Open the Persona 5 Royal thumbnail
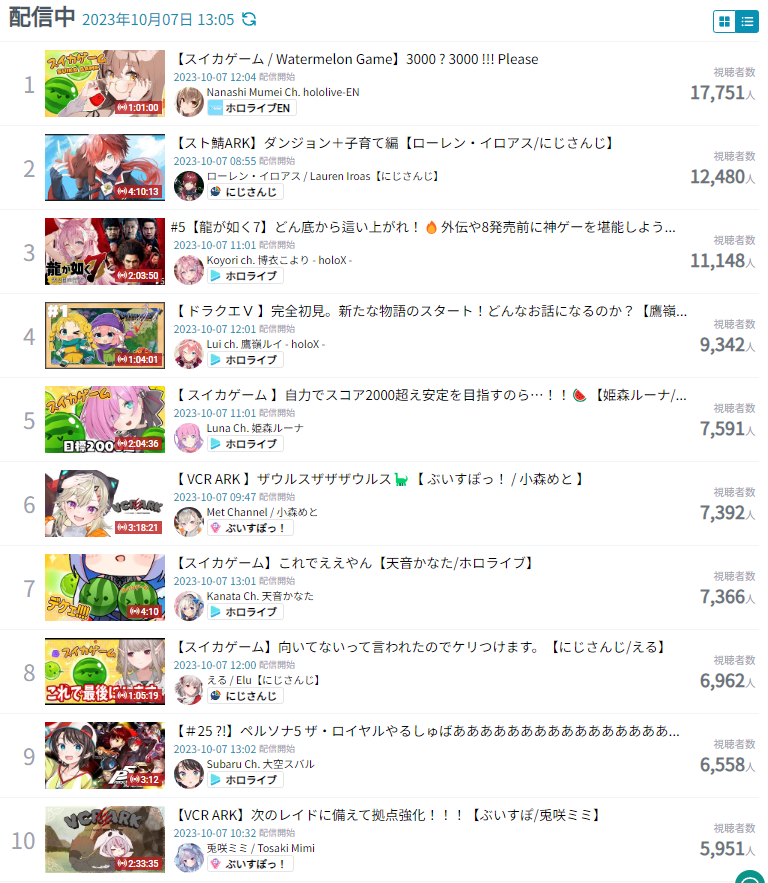The image size is (768, 883). (x=105, y=756)
